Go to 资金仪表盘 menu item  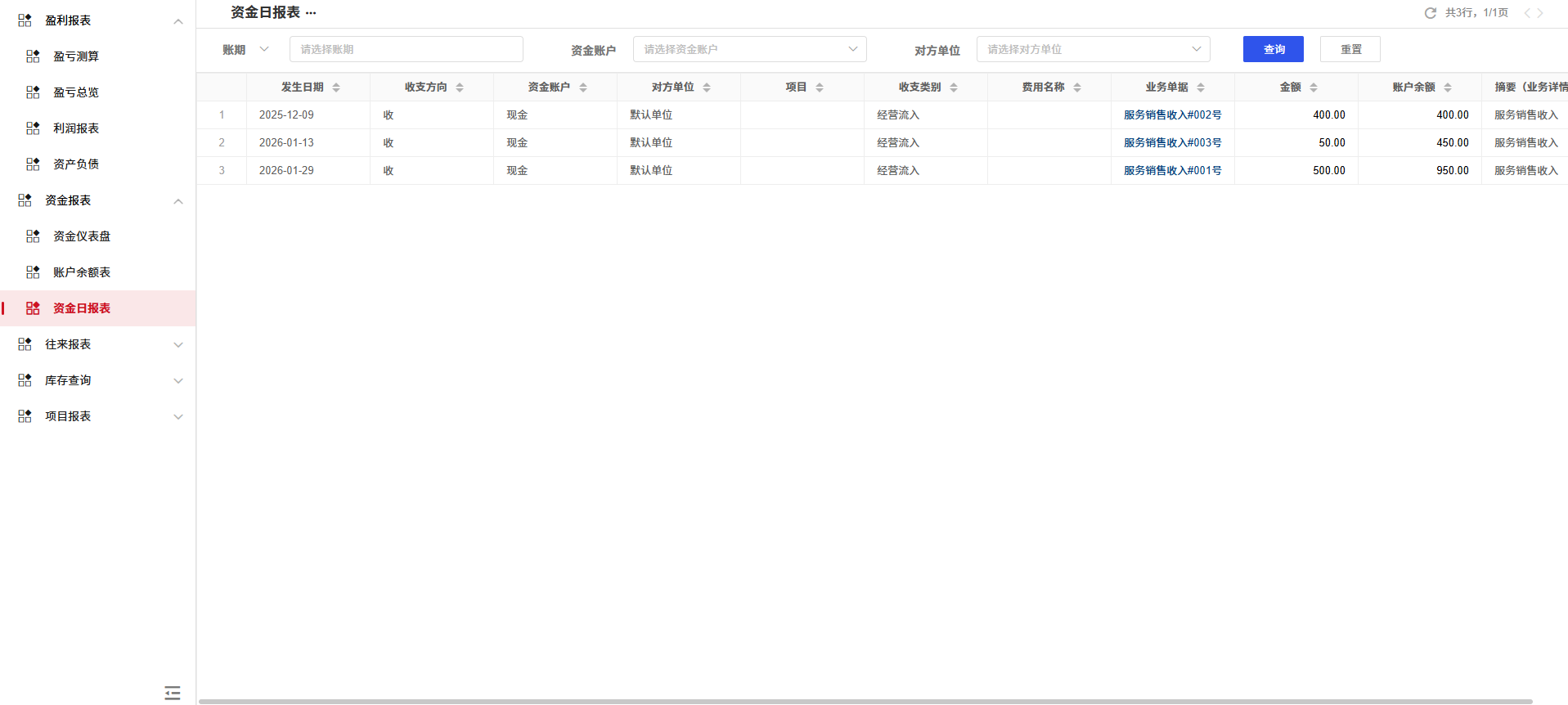pyautogui.click(x=82, y=236)
